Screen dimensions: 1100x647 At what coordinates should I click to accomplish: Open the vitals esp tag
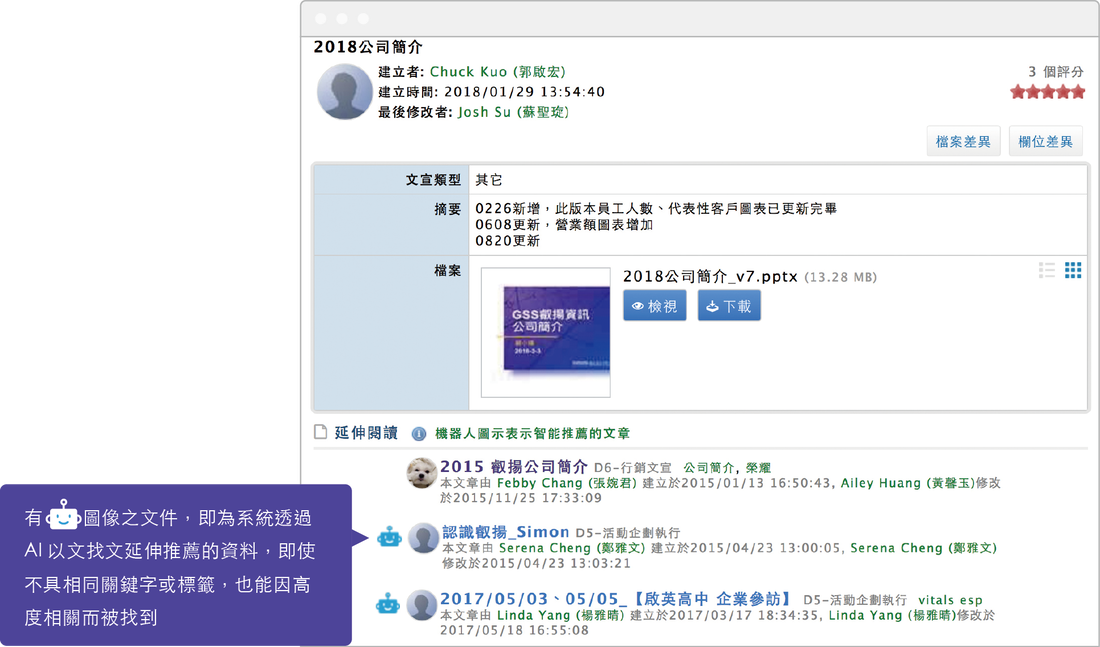pyautogui.click(x=951, y=600)
